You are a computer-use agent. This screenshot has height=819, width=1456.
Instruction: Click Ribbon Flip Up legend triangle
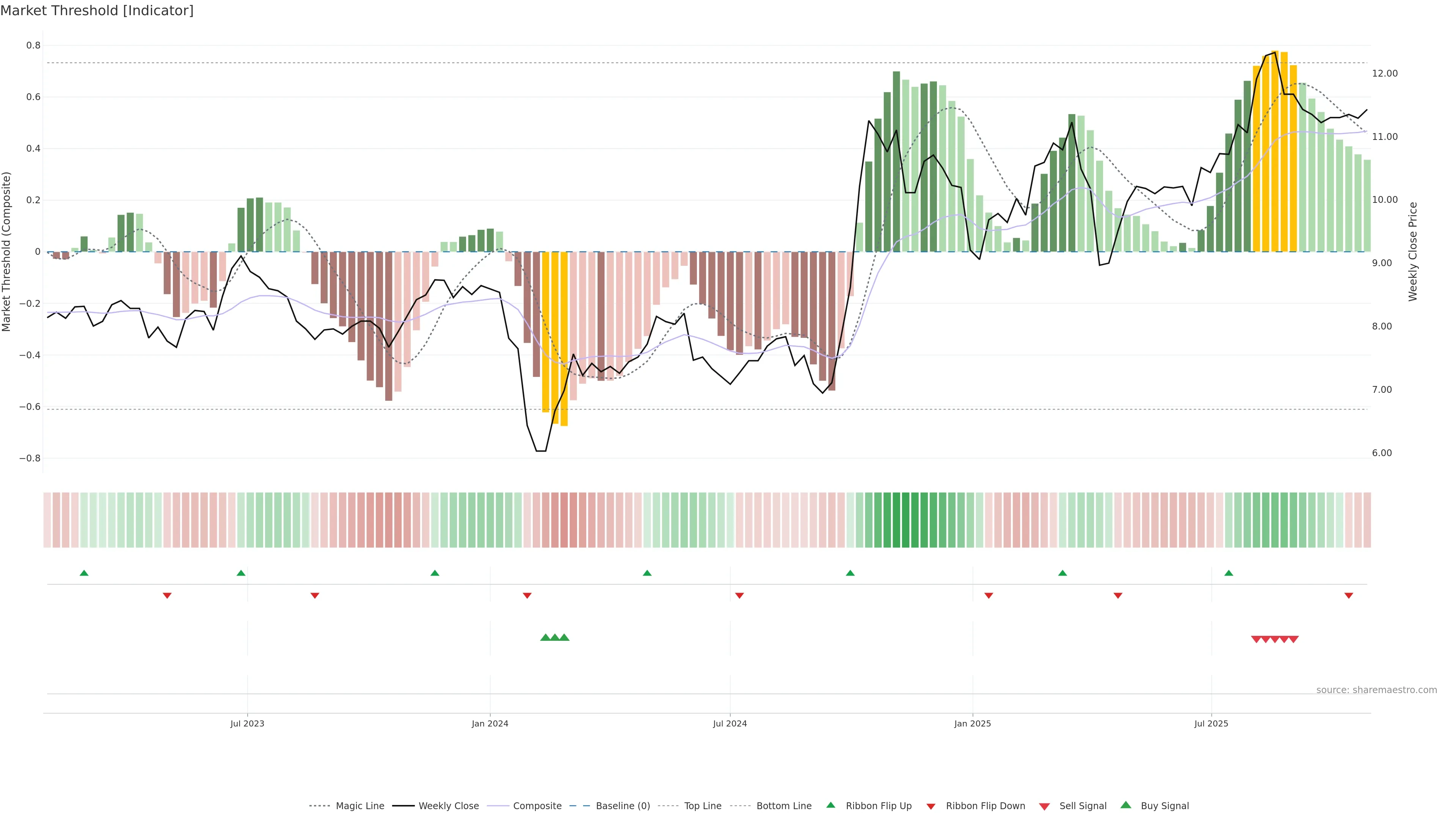830,805
